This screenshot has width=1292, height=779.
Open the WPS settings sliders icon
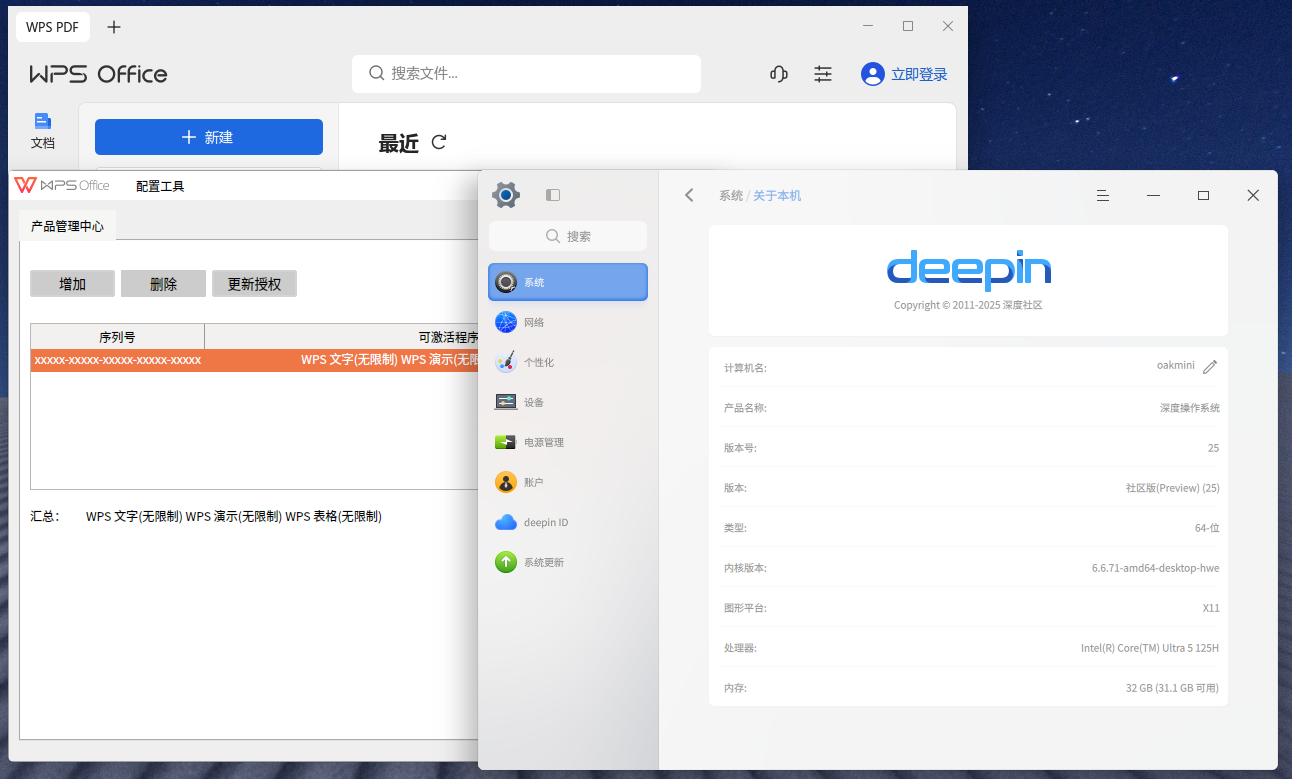click(x=823, y=74)
